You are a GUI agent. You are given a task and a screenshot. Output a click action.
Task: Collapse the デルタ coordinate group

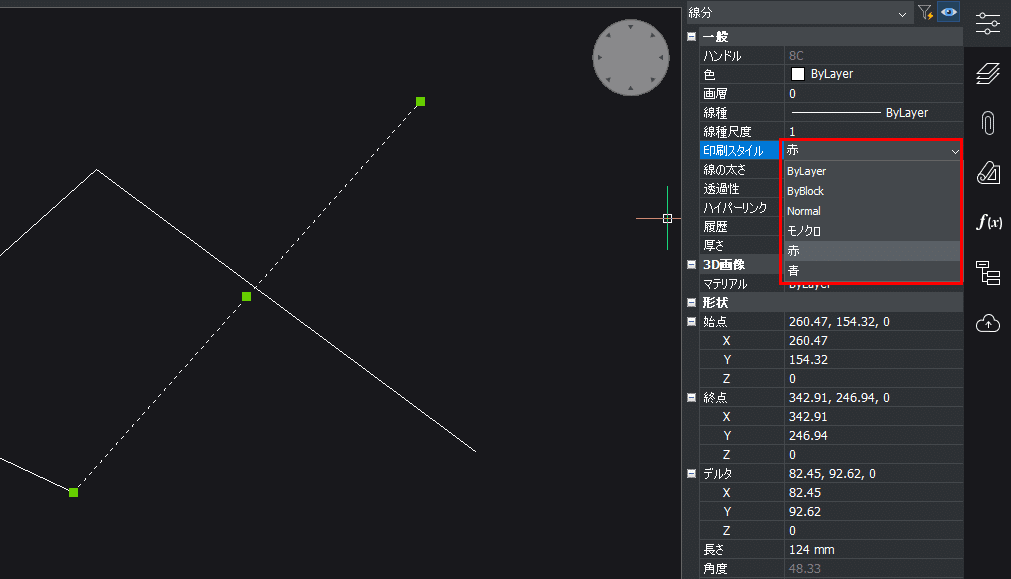point(691,473)
